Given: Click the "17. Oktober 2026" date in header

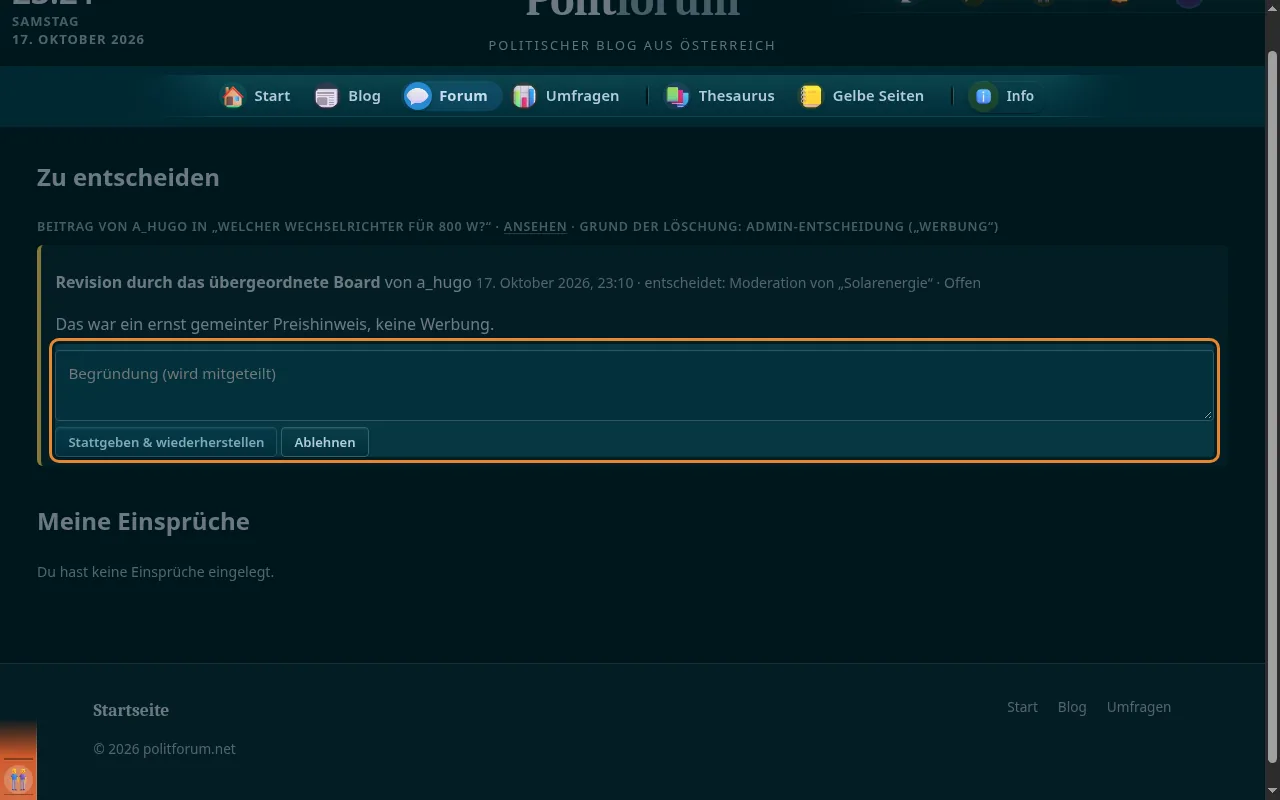Looking at the screenshot, I should pos(78,40).
